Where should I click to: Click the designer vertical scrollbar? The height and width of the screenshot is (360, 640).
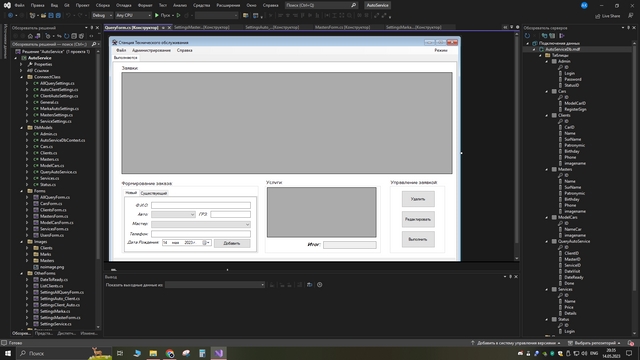click(517, 146)
